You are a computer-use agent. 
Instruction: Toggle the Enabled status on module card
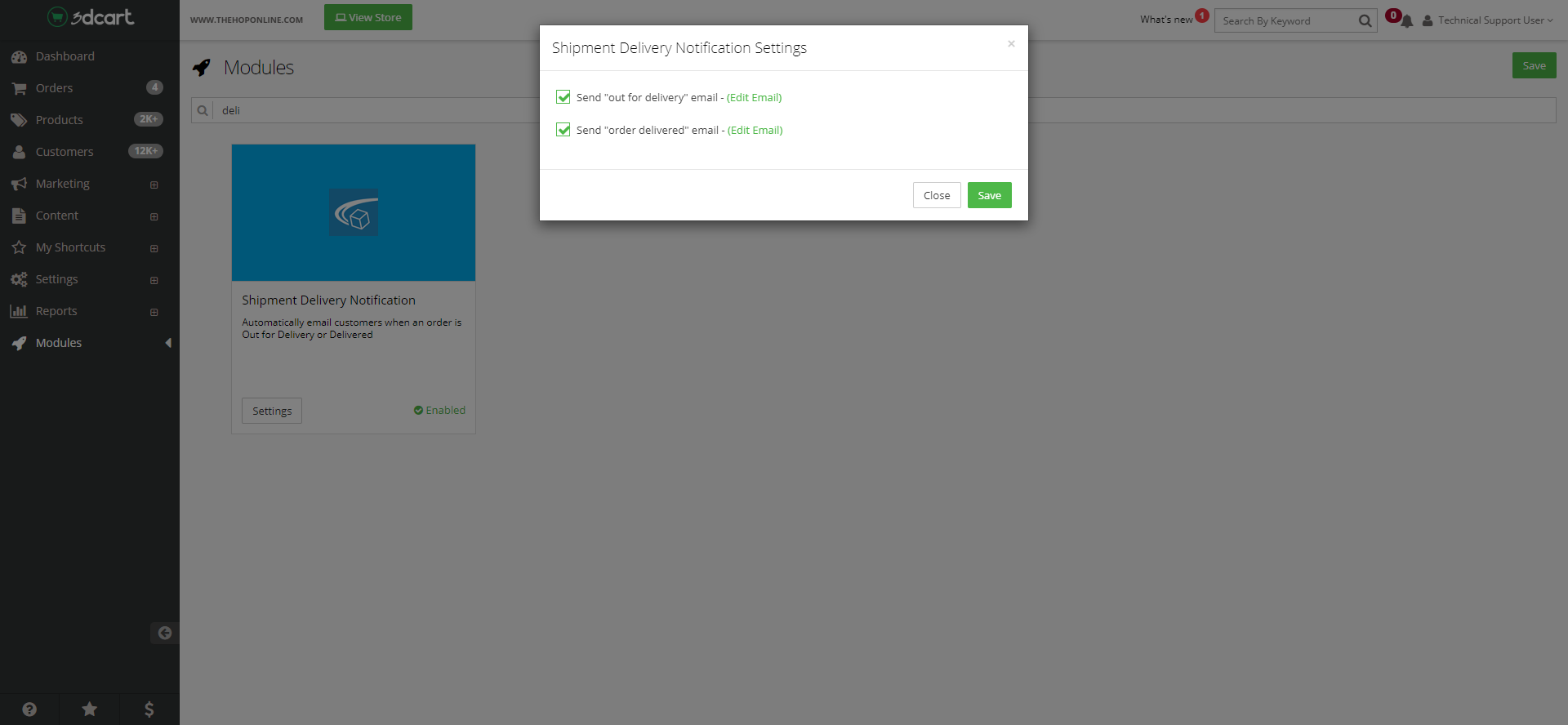pos(439,411)
